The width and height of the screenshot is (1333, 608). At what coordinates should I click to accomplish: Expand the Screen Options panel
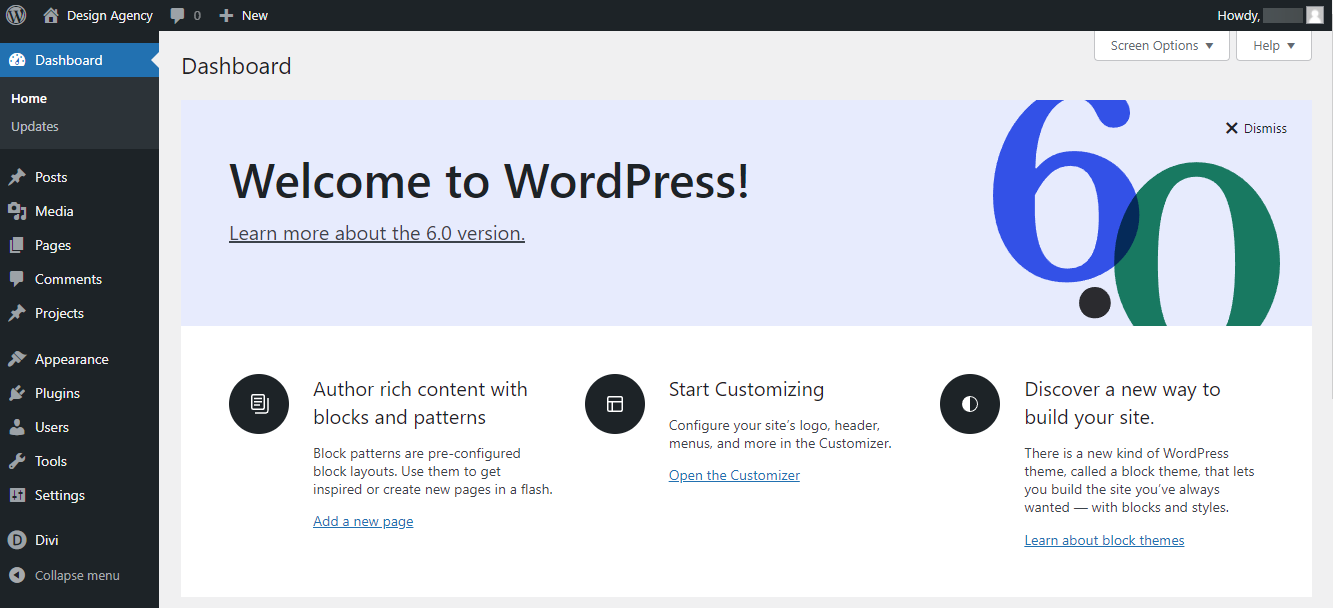[1162, 46]
